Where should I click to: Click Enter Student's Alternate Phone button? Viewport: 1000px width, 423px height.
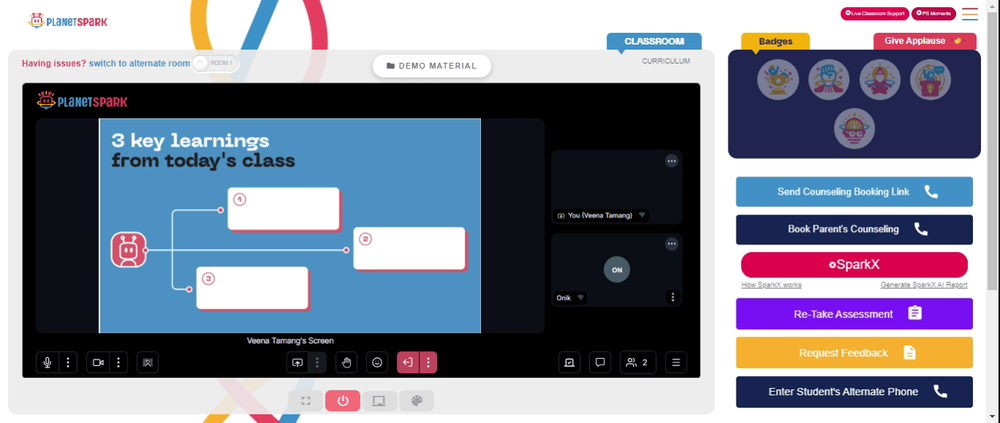click(854, 392)
